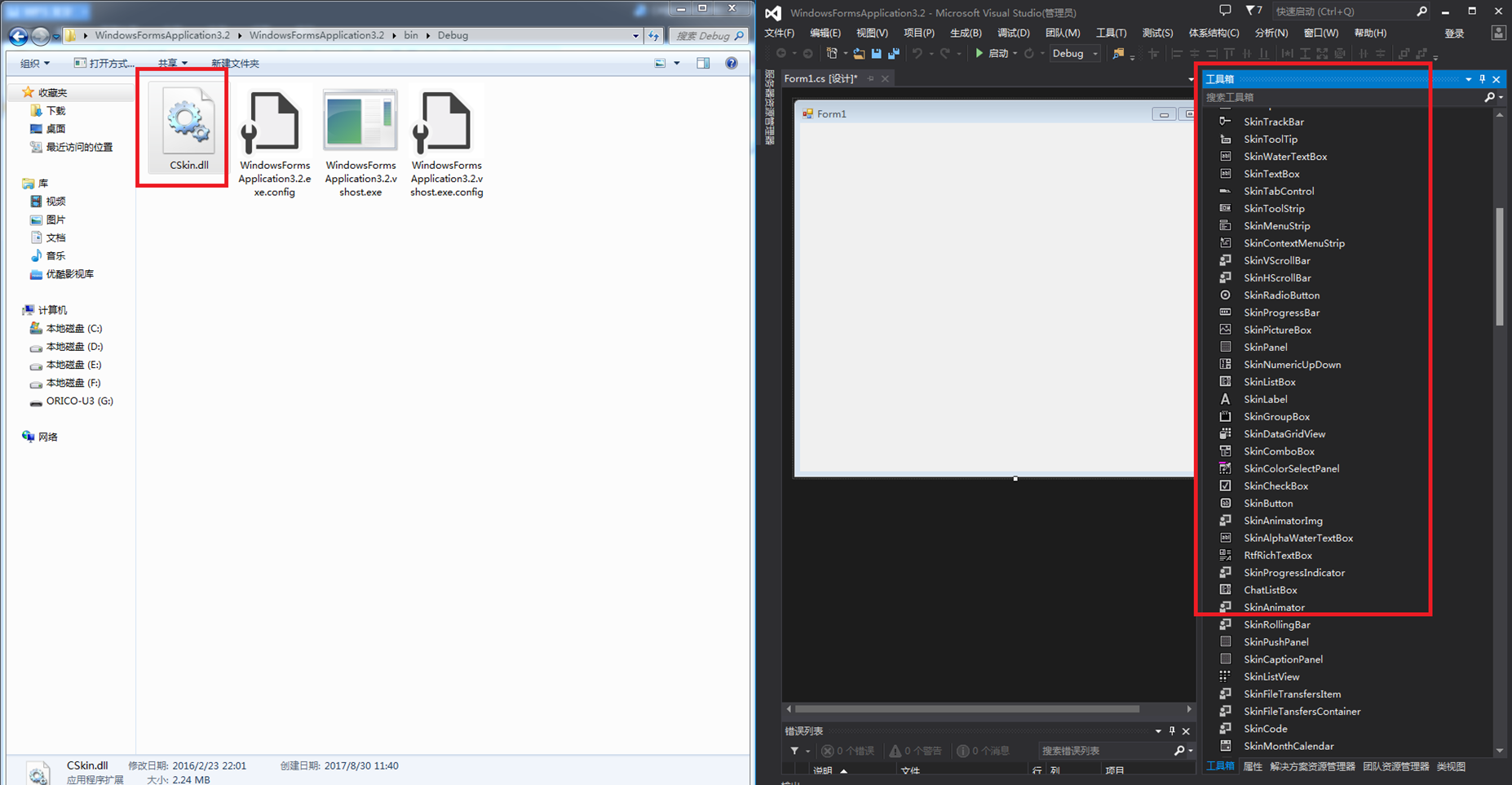The width and height of the screenshot is (1512, 785).
Task: Open 组织 dropdown in Explorer toolbar
Action: (x=34, y=63)
